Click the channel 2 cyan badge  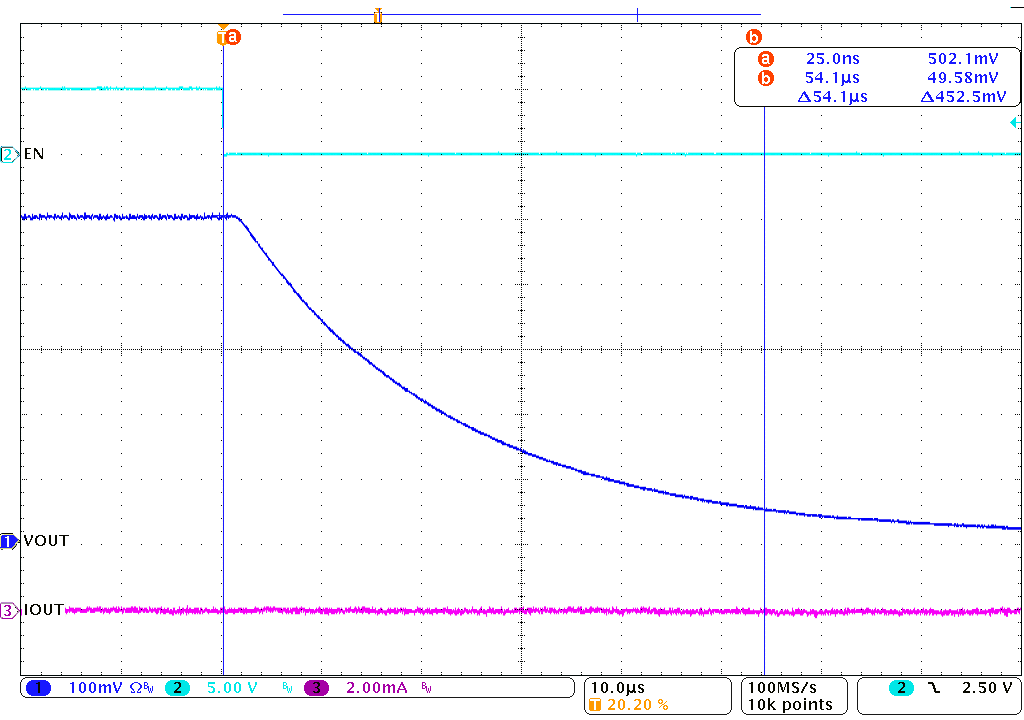[x=177, y=688]
